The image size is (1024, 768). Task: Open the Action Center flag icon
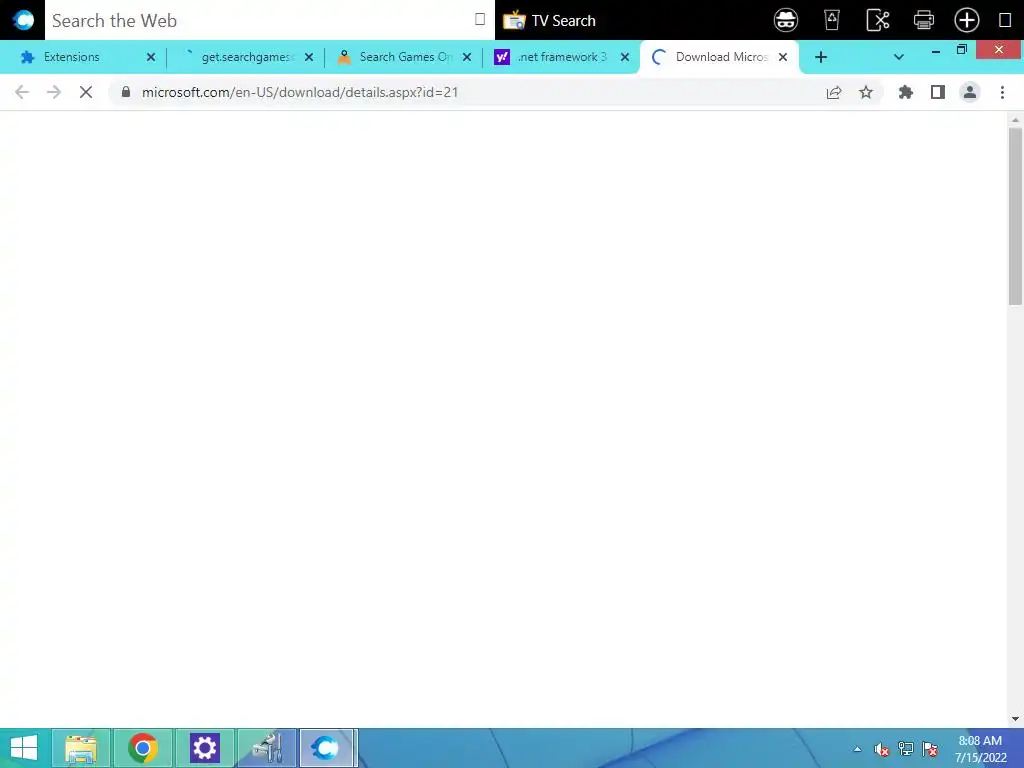coord(930,749)
